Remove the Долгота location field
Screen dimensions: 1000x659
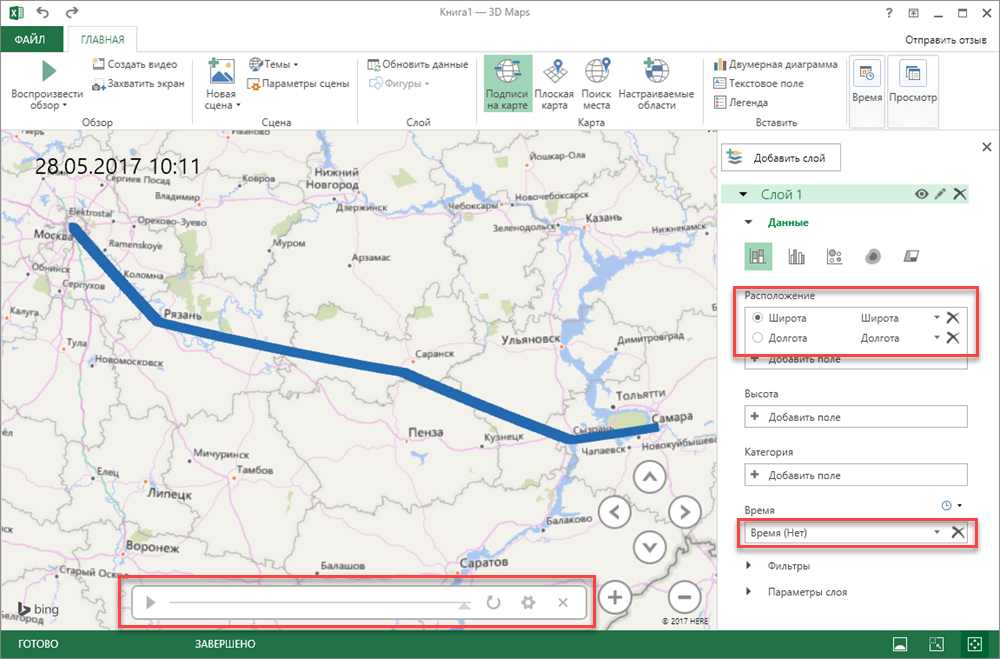(x=953, y=337)
